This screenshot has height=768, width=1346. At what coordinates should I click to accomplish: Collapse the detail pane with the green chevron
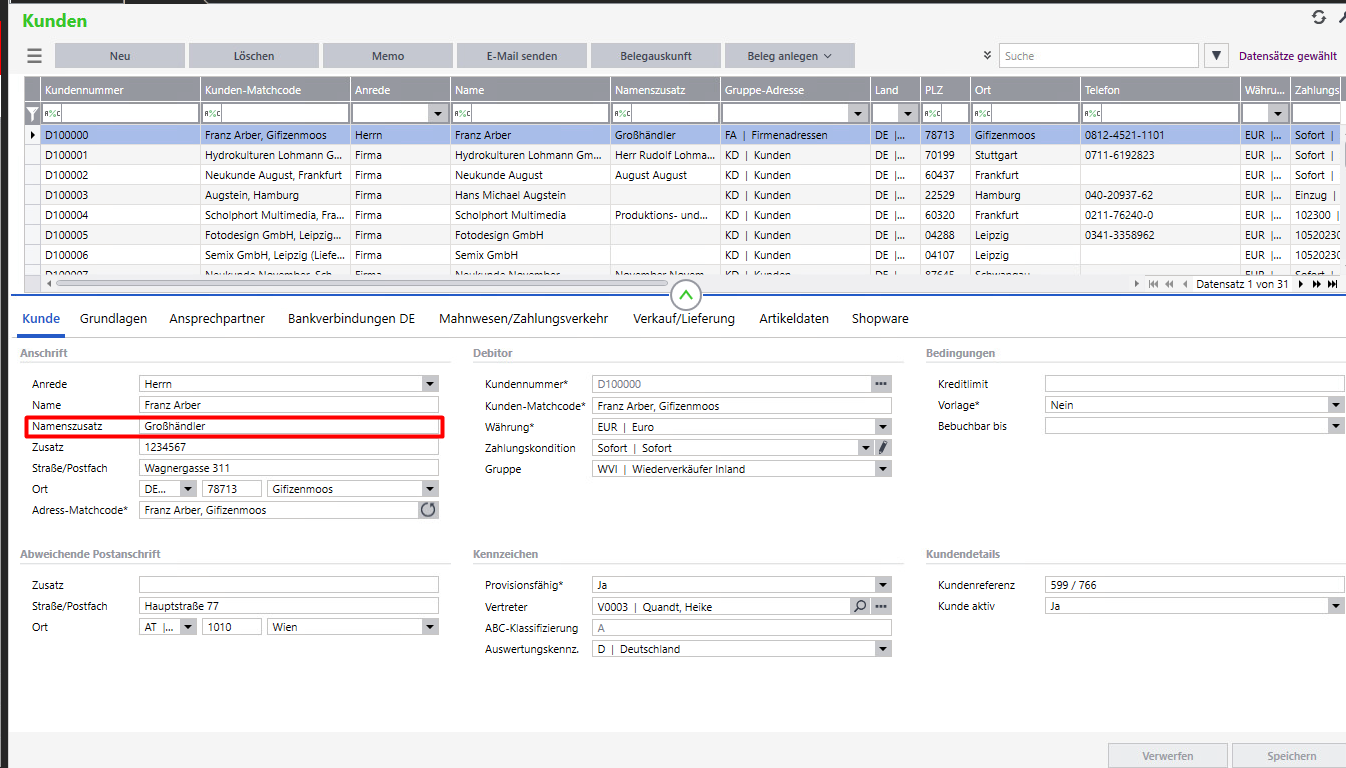tap(687, 294)
